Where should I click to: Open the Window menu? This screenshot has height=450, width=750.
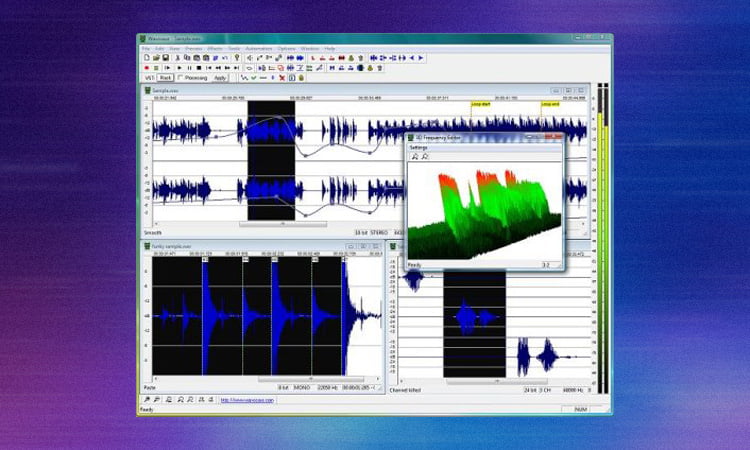308,48
